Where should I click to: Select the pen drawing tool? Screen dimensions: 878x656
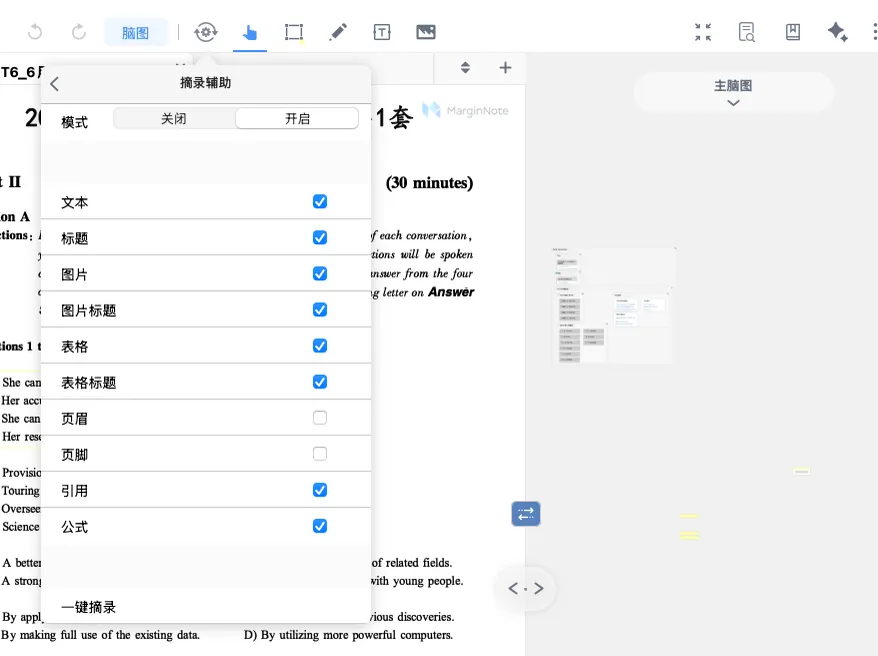(x=338, y=32)
